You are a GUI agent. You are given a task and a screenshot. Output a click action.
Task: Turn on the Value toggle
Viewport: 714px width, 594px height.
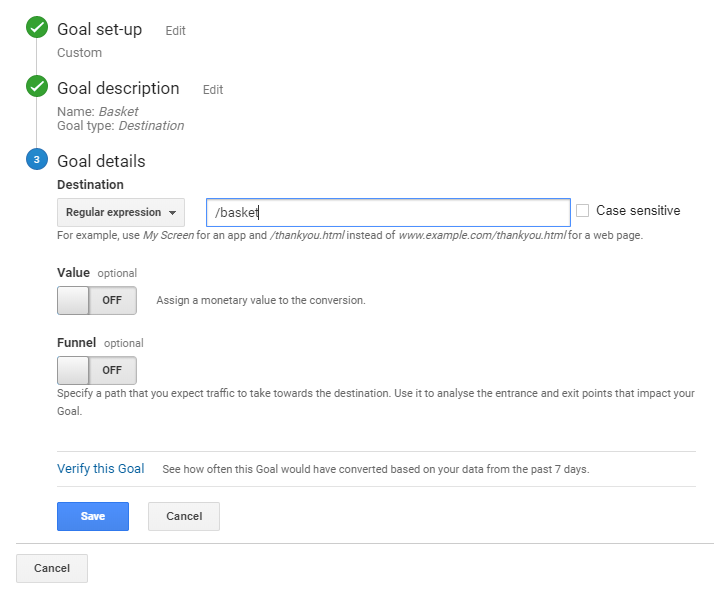[97, 300]
